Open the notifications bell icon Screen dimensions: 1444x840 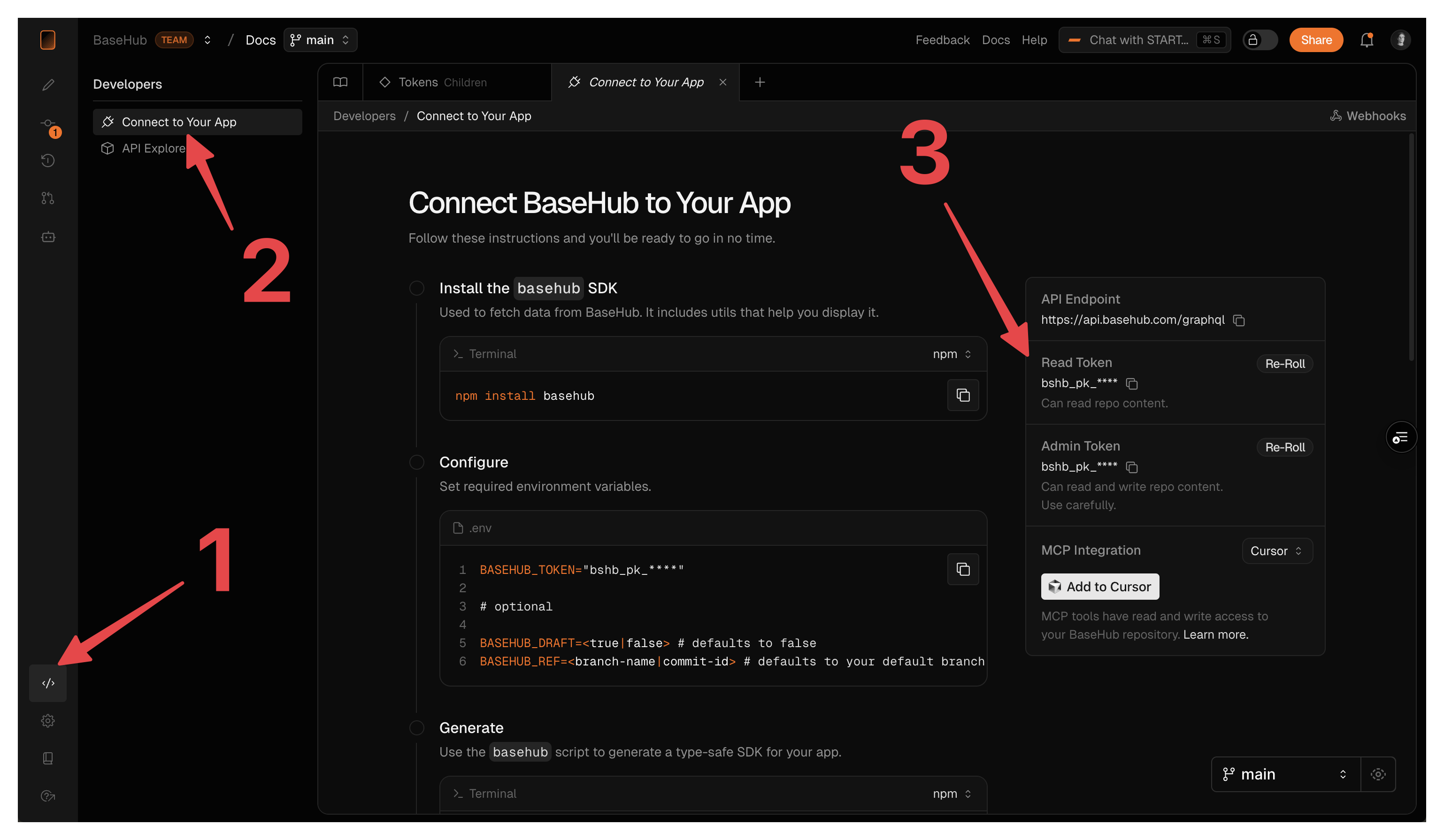[1367, 39]
